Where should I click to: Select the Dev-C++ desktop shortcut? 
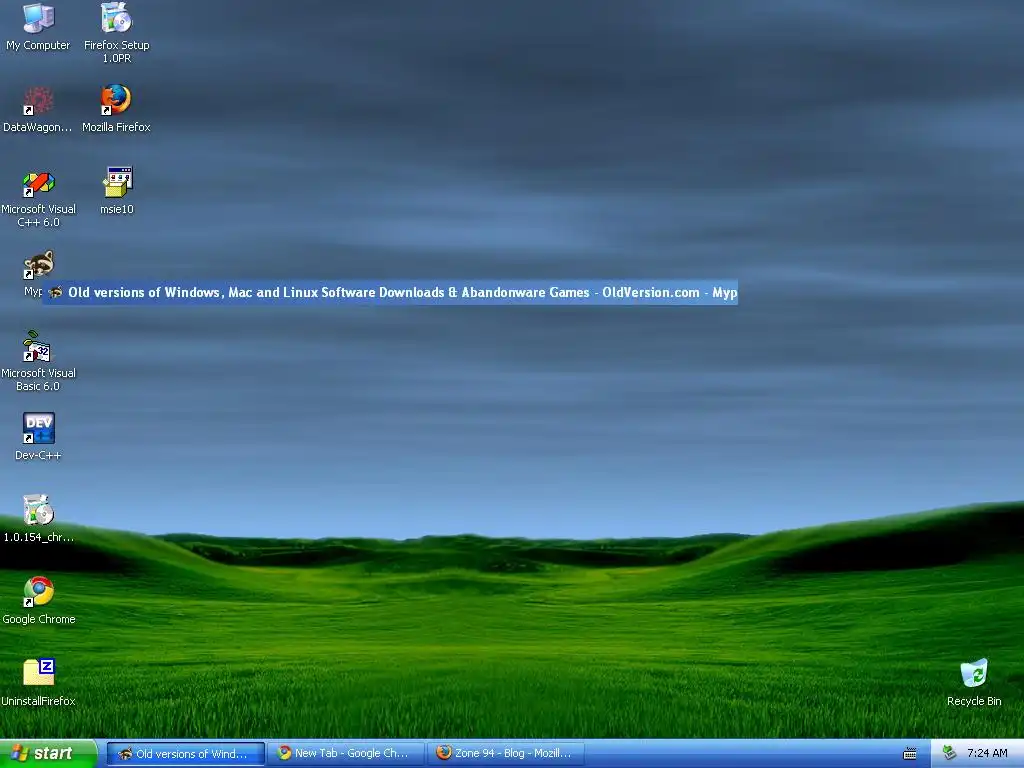click(38, 436)
